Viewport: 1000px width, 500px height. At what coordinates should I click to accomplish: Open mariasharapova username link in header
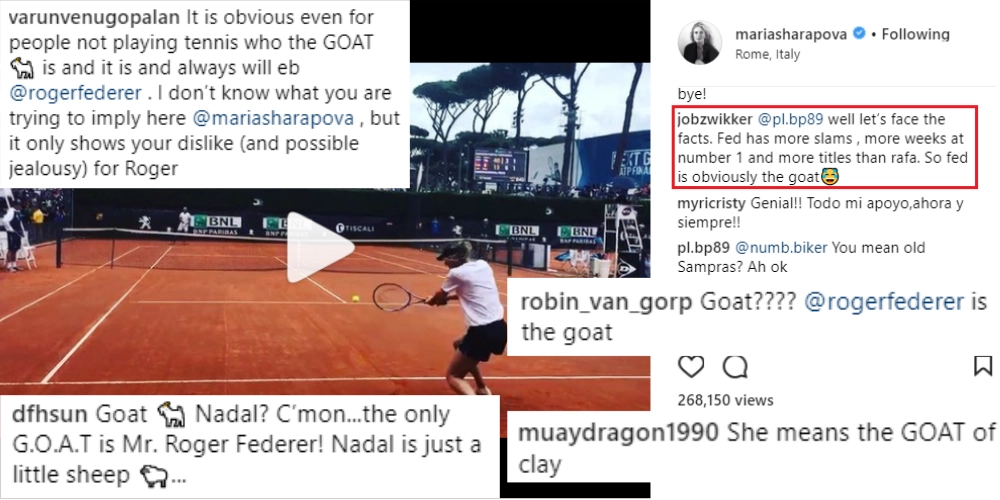[791, 34]
